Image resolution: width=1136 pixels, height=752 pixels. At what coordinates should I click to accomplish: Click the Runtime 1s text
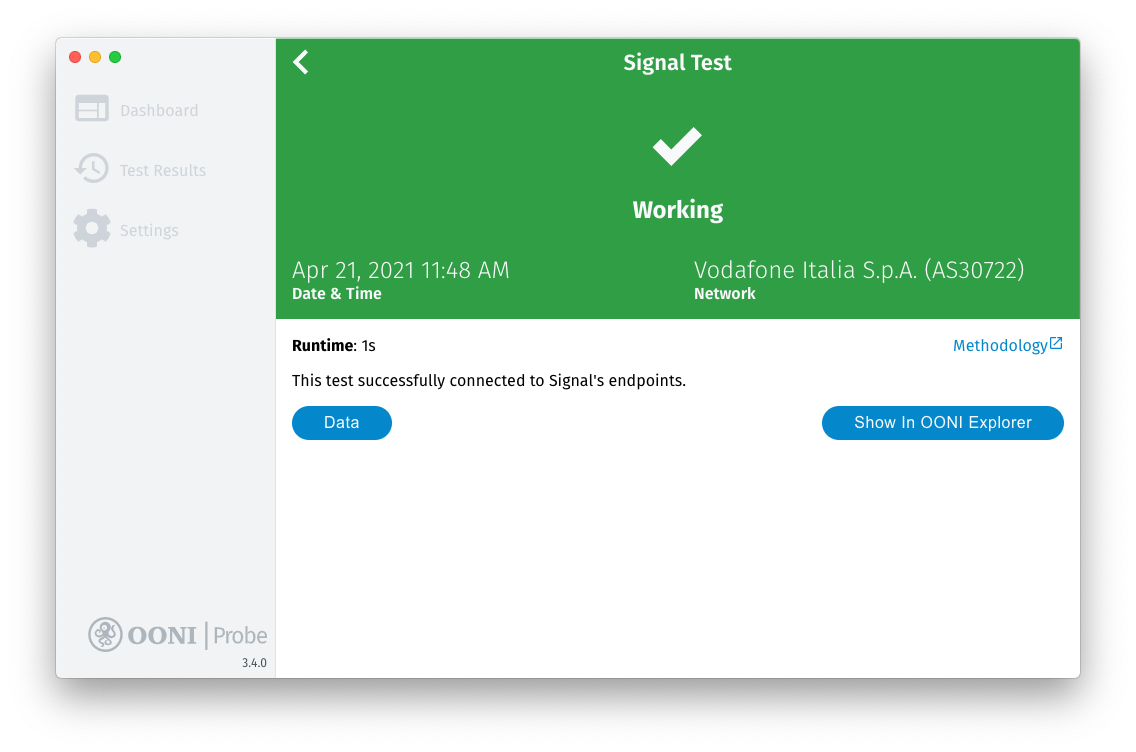pyautogui.click(x=334, y=346)
